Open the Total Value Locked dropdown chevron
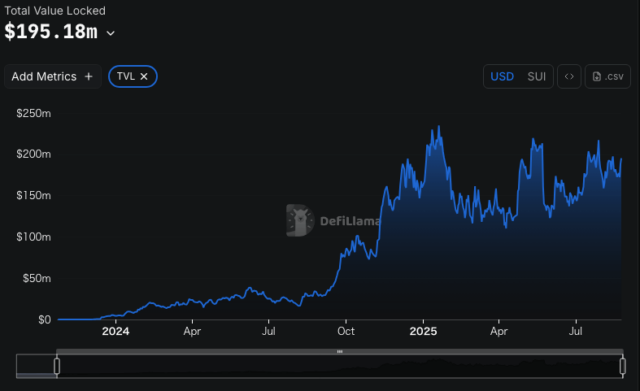This screenshot has height=391, width=640. pyautogui.click(x=111, y=33)
